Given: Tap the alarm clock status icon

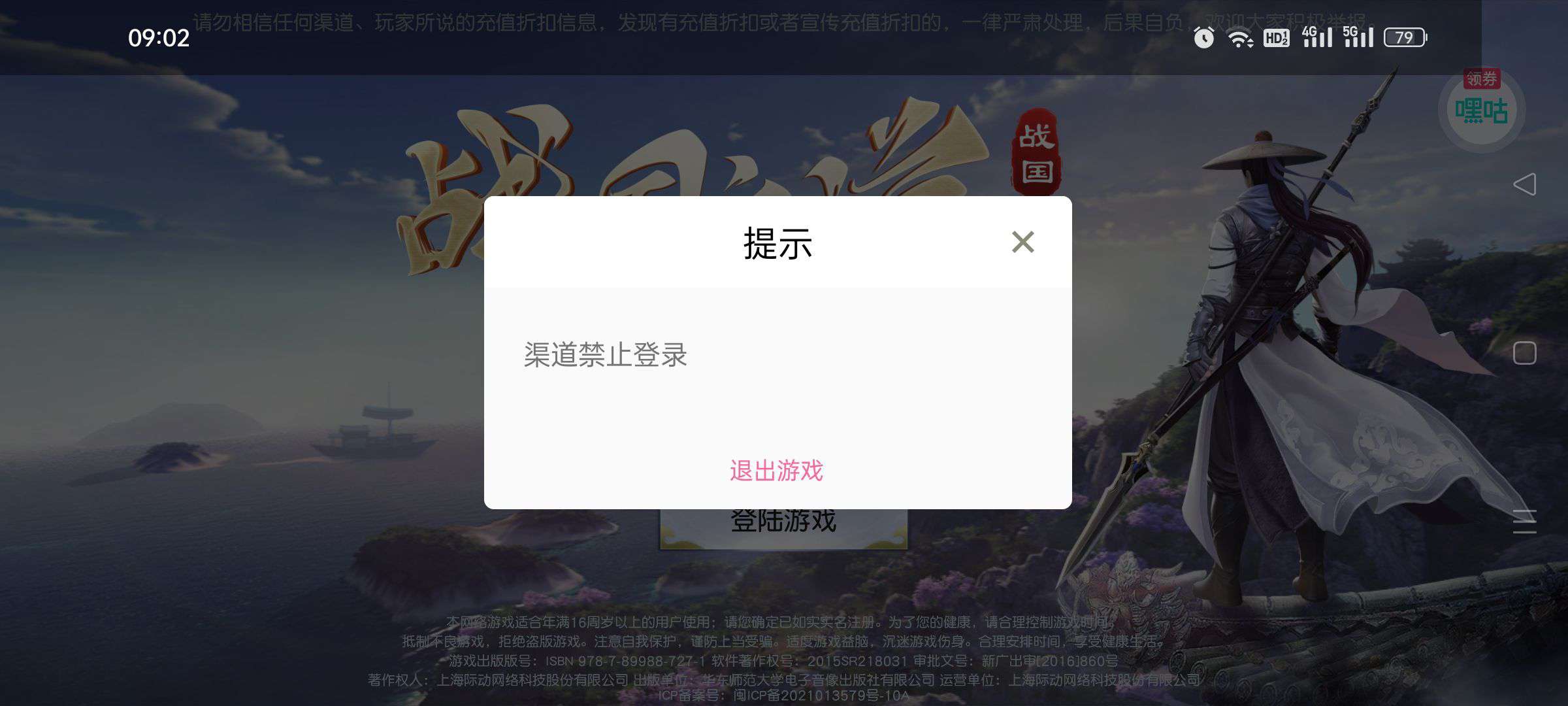Looking at the screenshot, I should (1203, 37).
